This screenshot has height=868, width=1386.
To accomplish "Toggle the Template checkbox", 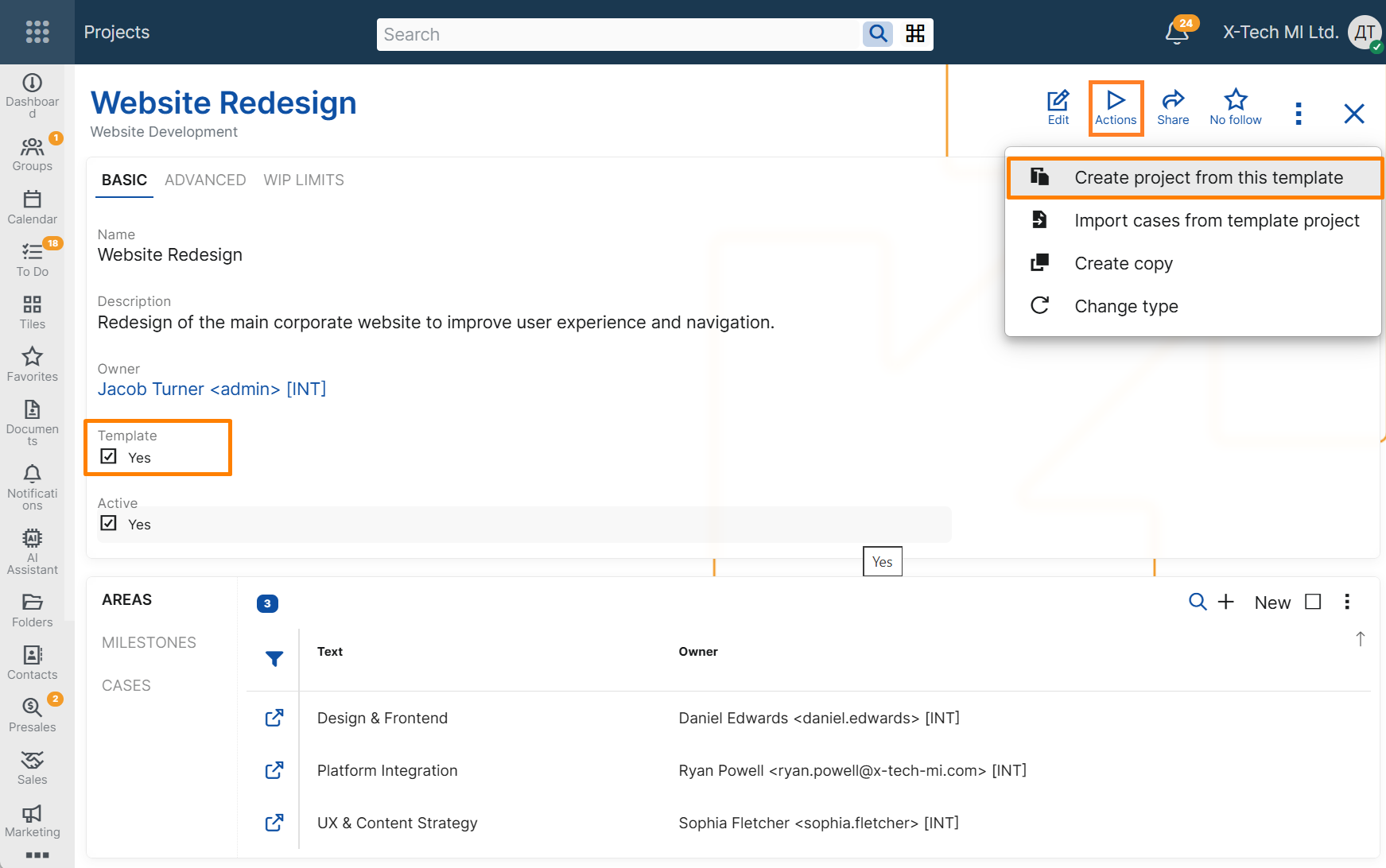I will [109, 456].
